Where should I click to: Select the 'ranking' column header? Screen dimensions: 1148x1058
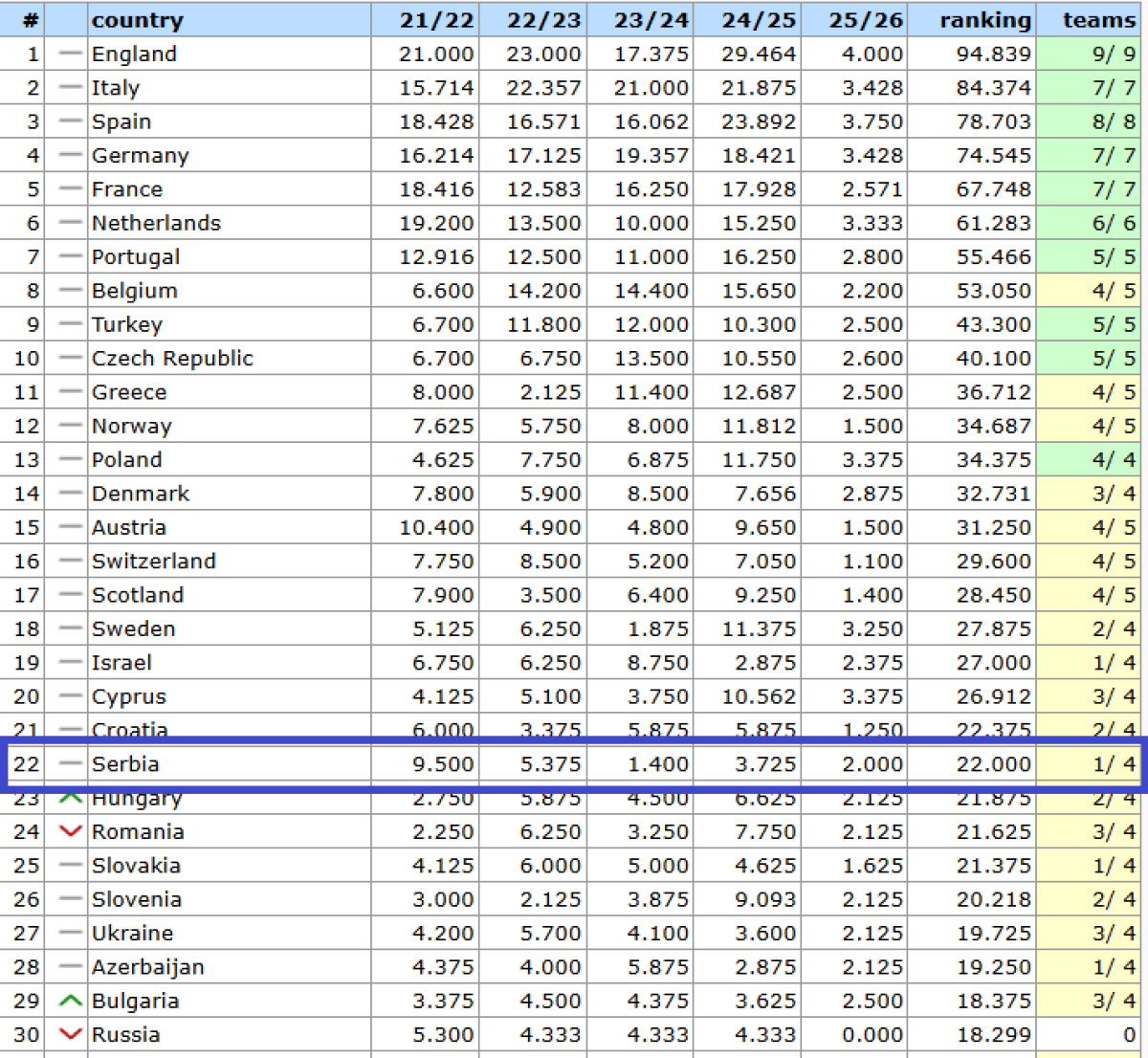click(984, 20)
